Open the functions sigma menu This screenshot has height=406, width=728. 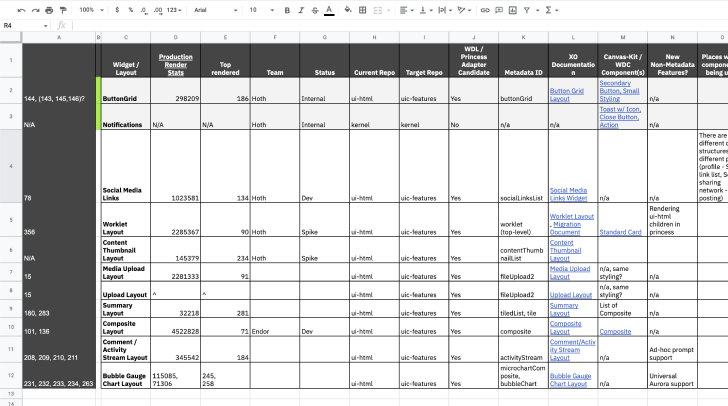545,9
